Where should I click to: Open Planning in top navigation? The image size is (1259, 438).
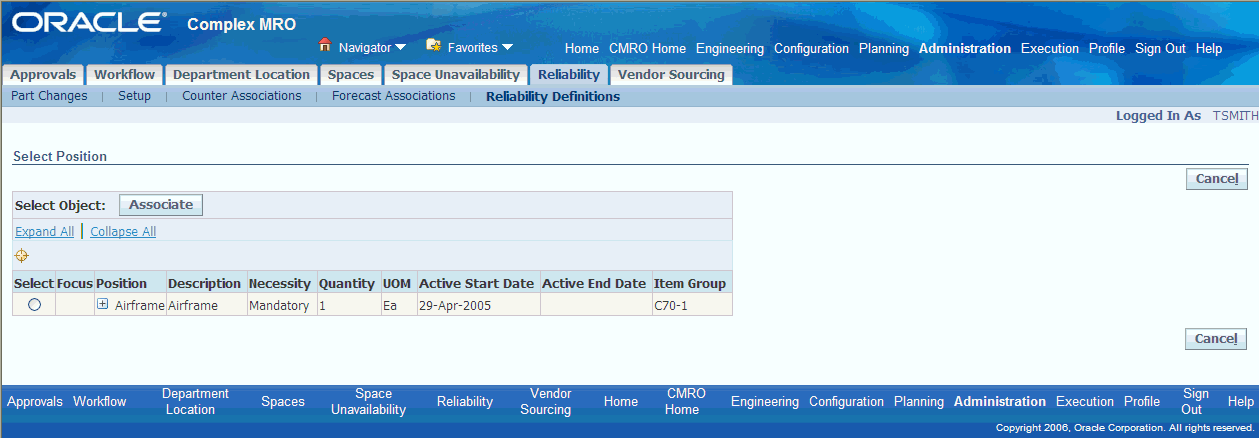[x=884, y=48]
